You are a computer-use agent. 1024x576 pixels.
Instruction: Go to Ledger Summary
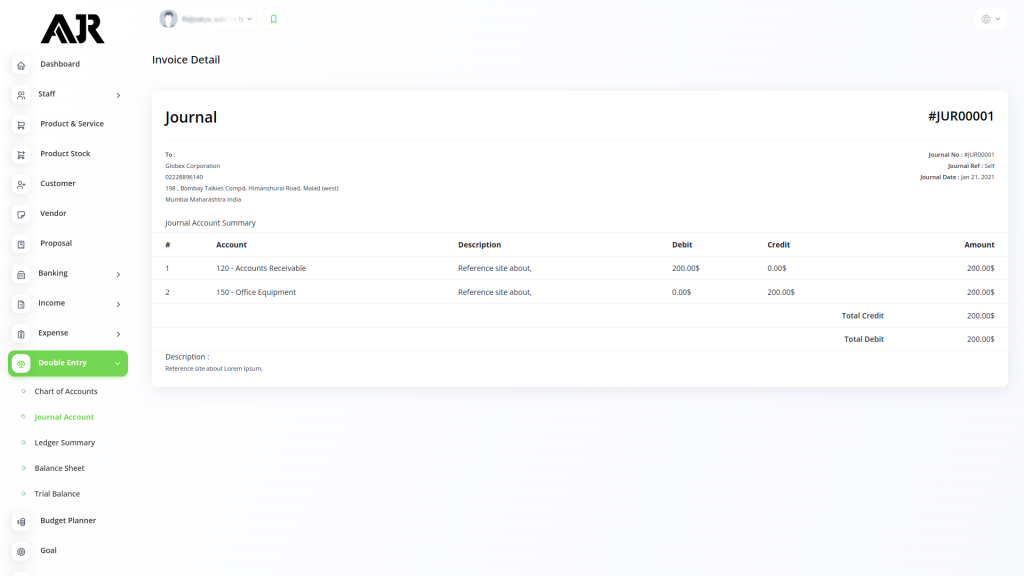click(64, 442)
